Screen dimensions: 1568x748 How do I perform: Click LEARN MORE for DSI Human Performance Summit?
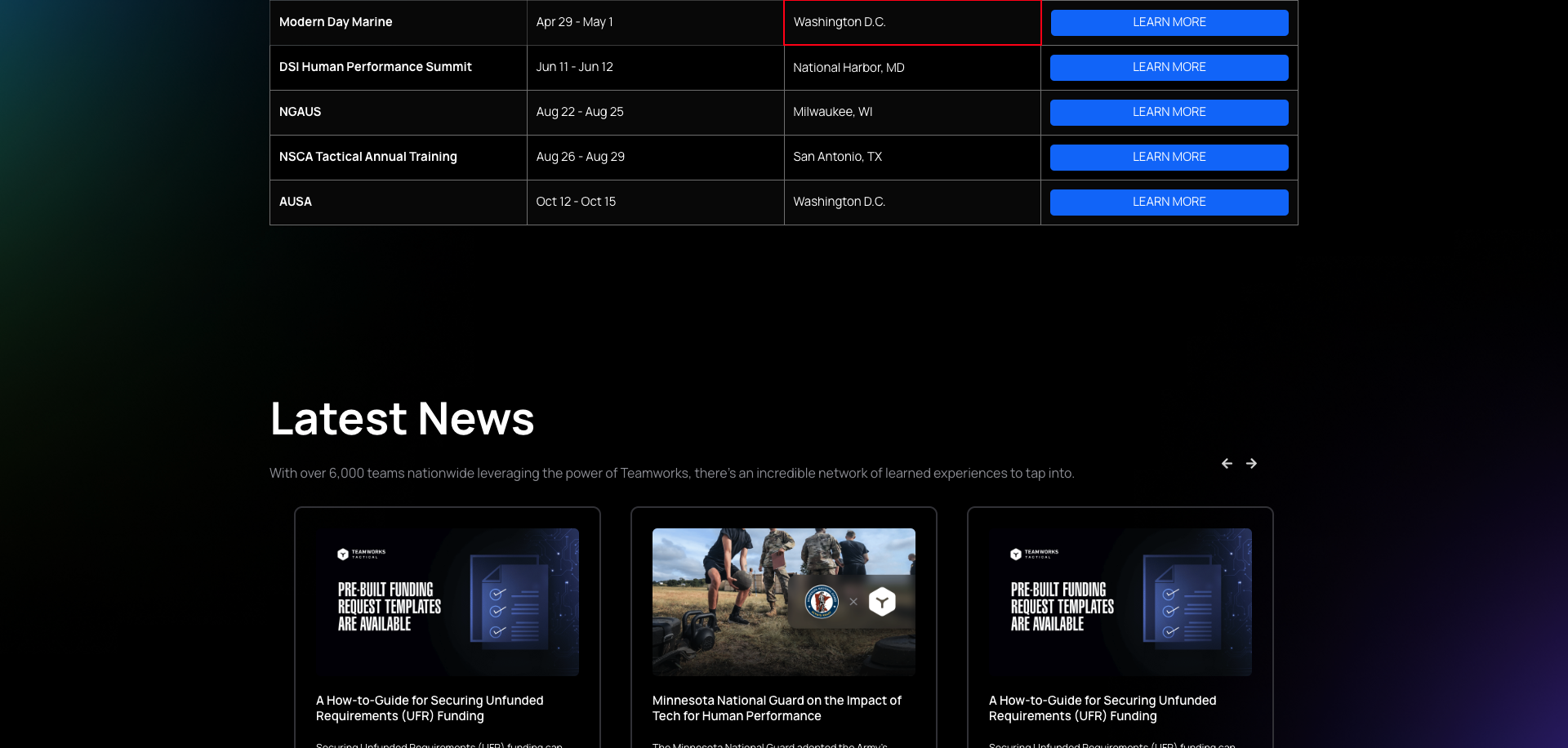tap(1169, 67)
